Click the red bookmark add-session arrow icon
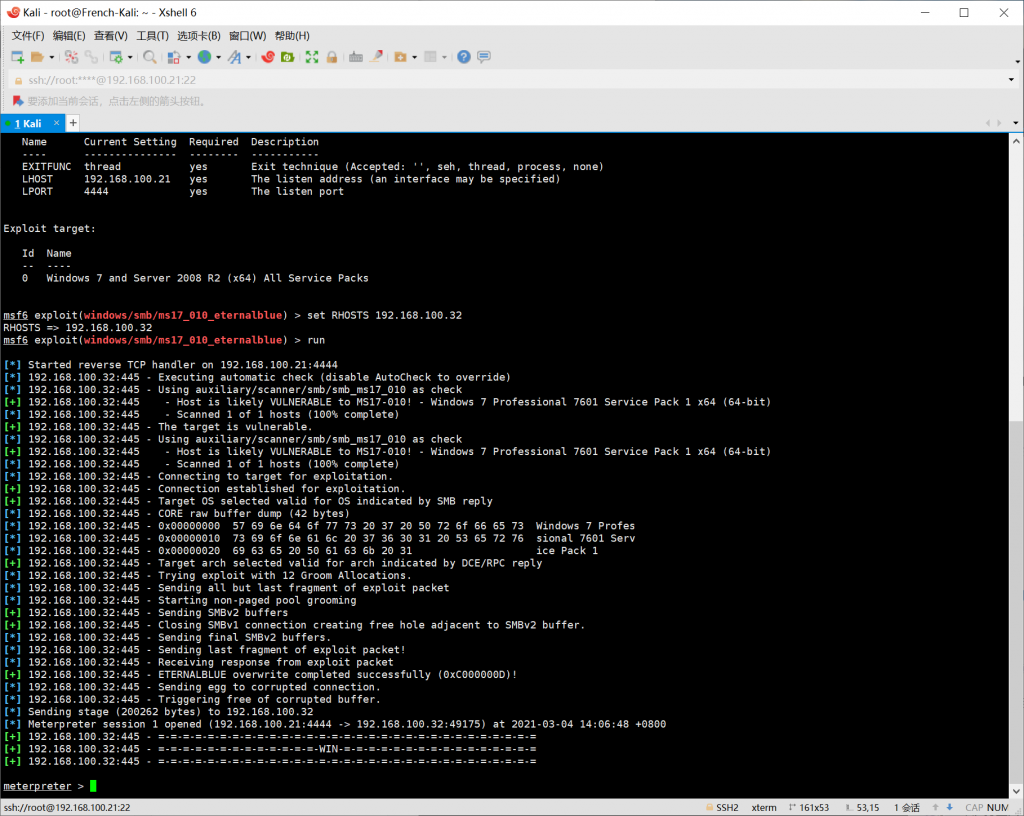 [18, 101]
